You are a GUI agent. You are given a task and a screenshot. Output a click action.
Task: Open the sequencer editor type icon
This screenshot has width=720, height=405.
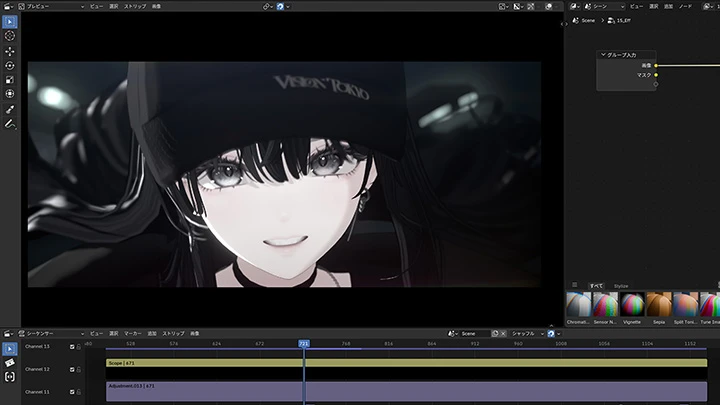(x=8, y=333)
